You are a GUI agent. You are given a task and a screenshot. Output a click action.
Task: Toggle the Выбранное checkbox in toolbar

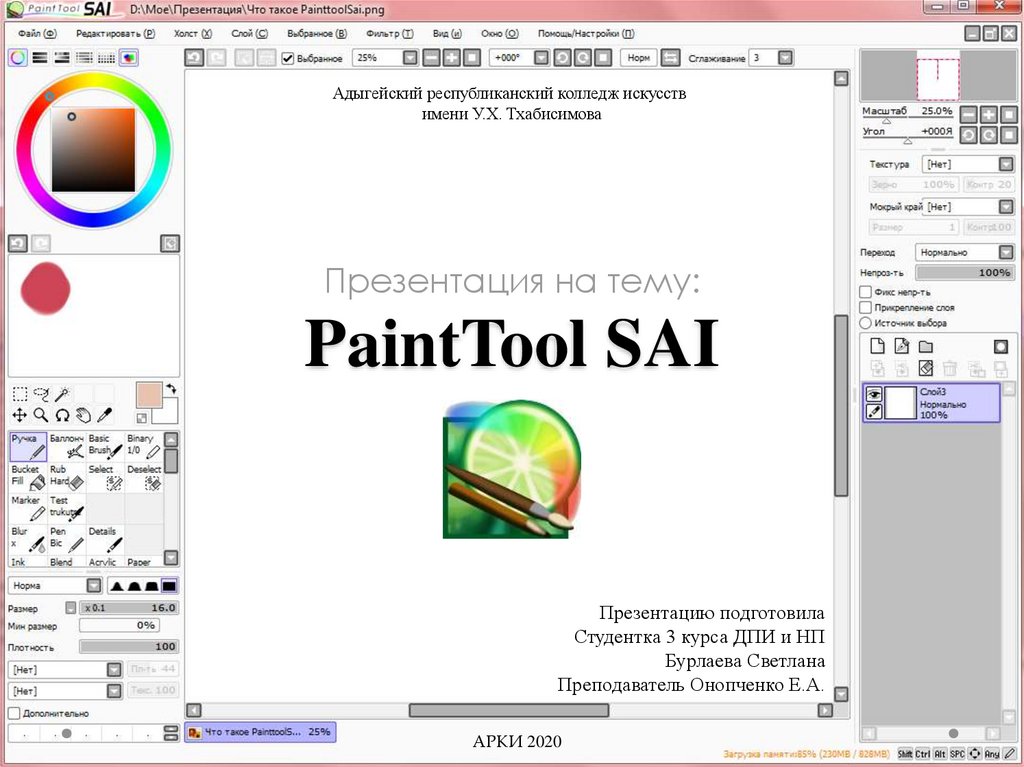coord(288,59)
